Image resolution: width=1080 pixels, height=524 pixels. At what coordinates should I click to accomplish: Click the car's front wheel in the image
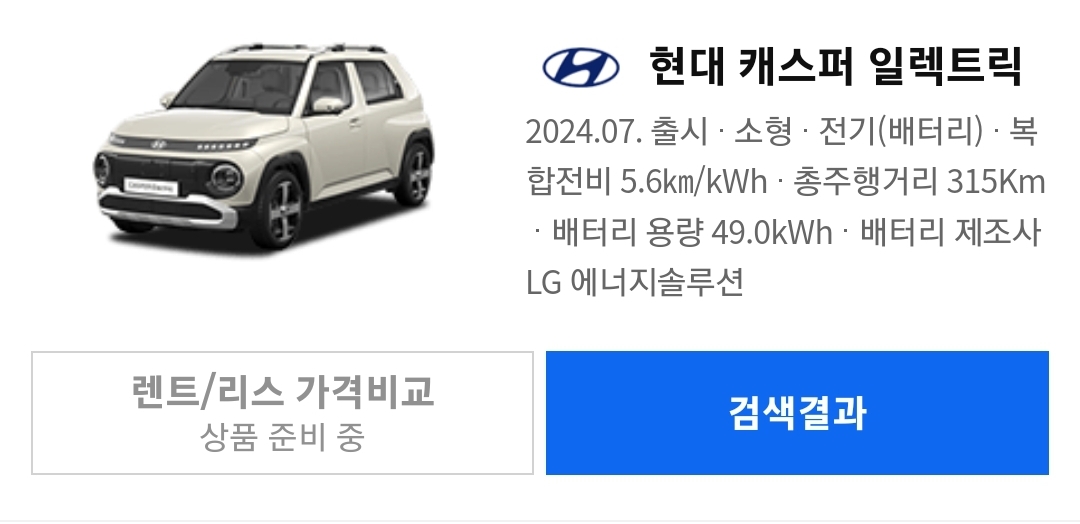[279, 209]
